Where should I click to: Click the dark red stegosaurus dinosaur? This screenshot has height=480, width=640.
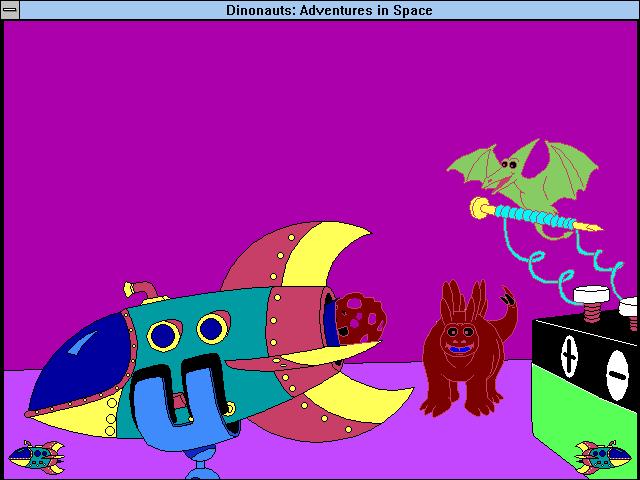469,348
